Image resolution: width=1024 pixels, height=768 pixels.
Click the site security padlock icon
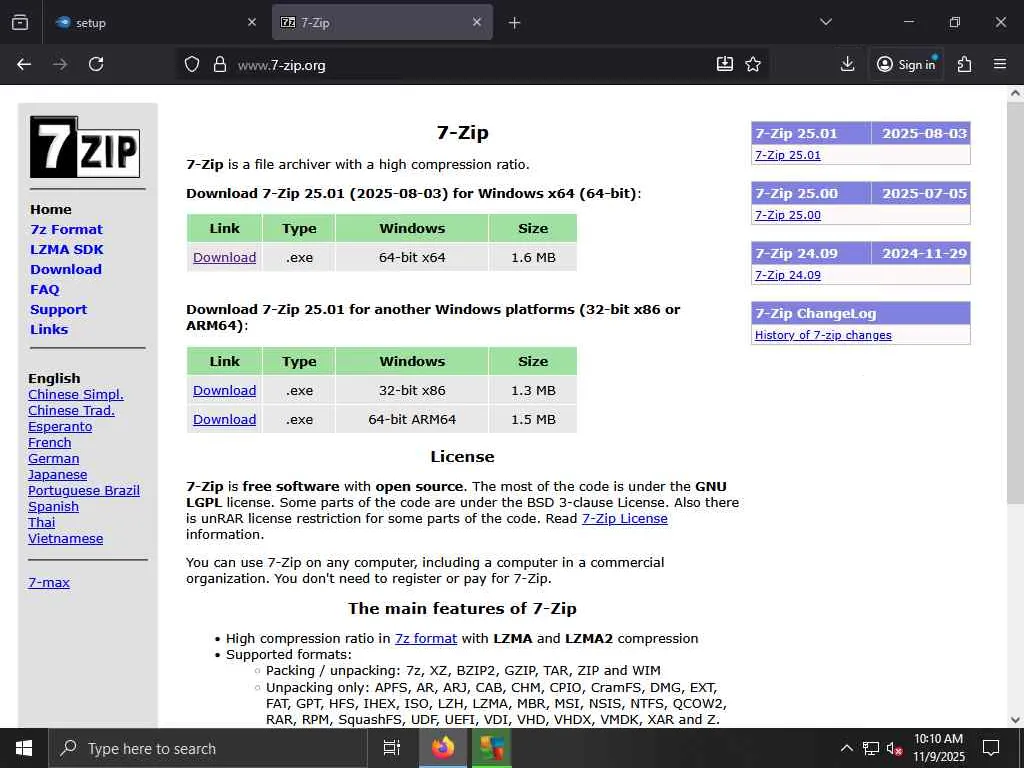pos(220,64)
